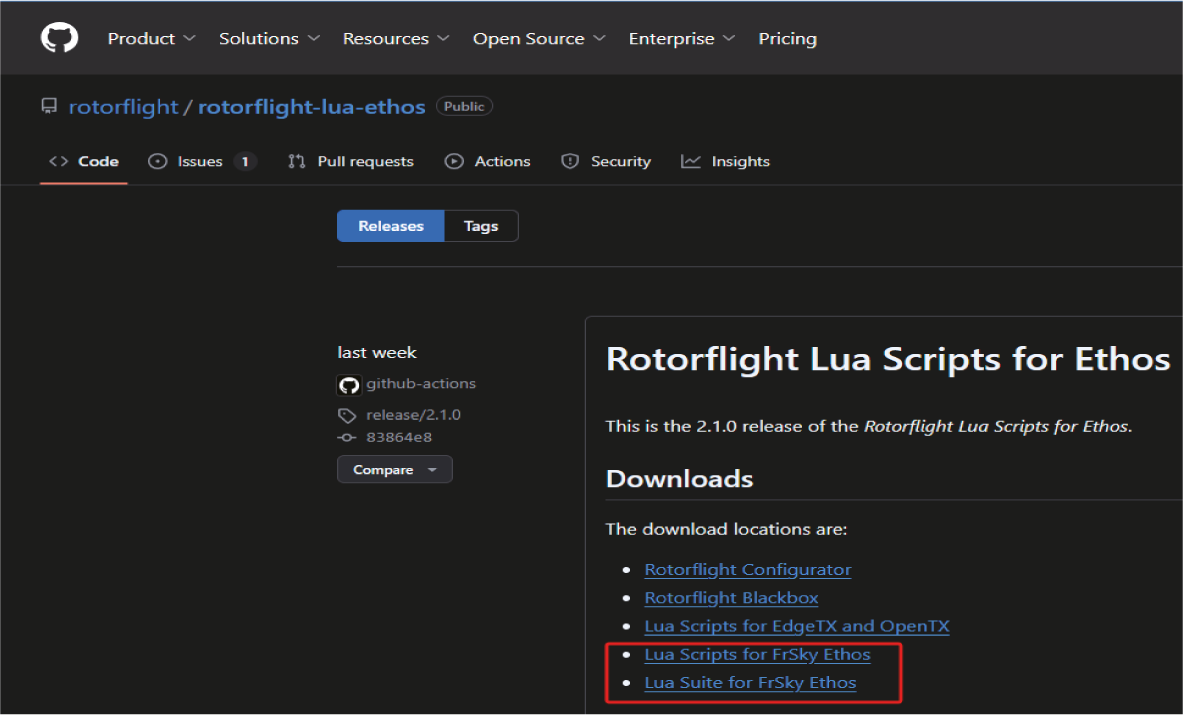The image size is (1183, 715).
Task: View the Insights tab
Action: (x=726, y=162)
